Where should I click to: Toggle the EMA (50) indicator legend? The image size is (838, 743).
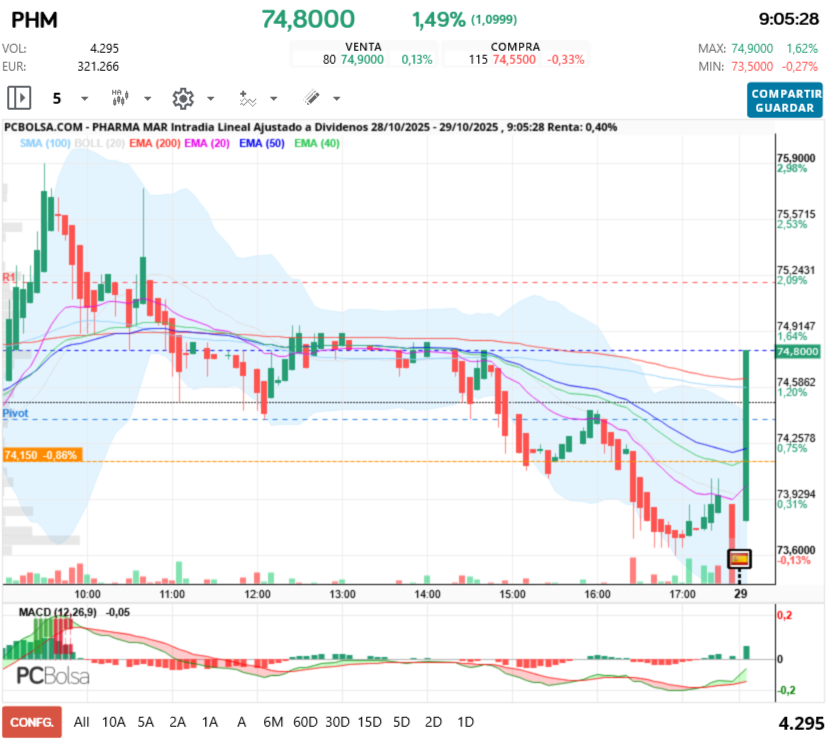[262, 144]
